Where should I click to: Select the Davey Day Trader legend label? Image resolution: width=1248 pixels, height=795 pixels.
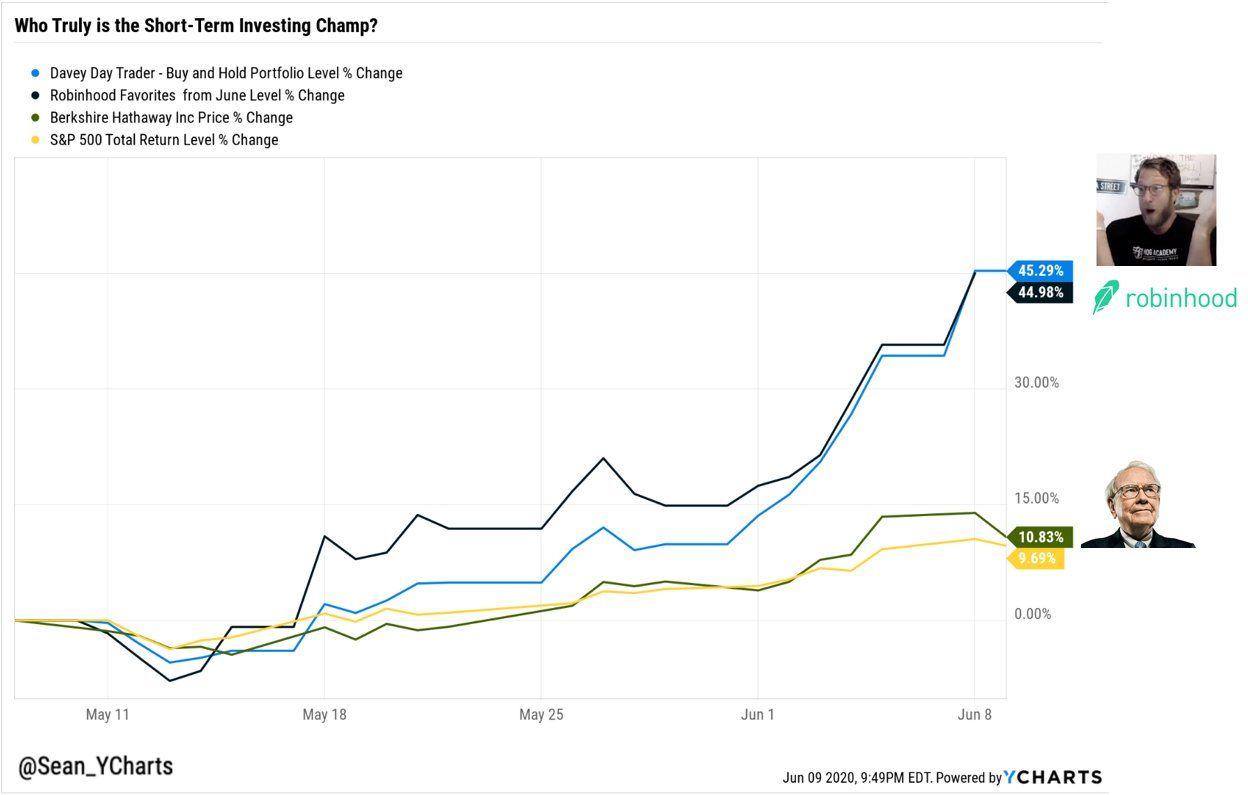tap(226, 73)
